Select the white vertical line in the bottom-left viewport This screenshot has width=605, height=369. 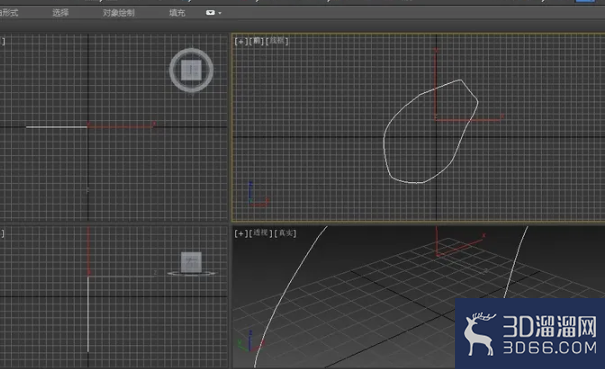coord(88,314)
